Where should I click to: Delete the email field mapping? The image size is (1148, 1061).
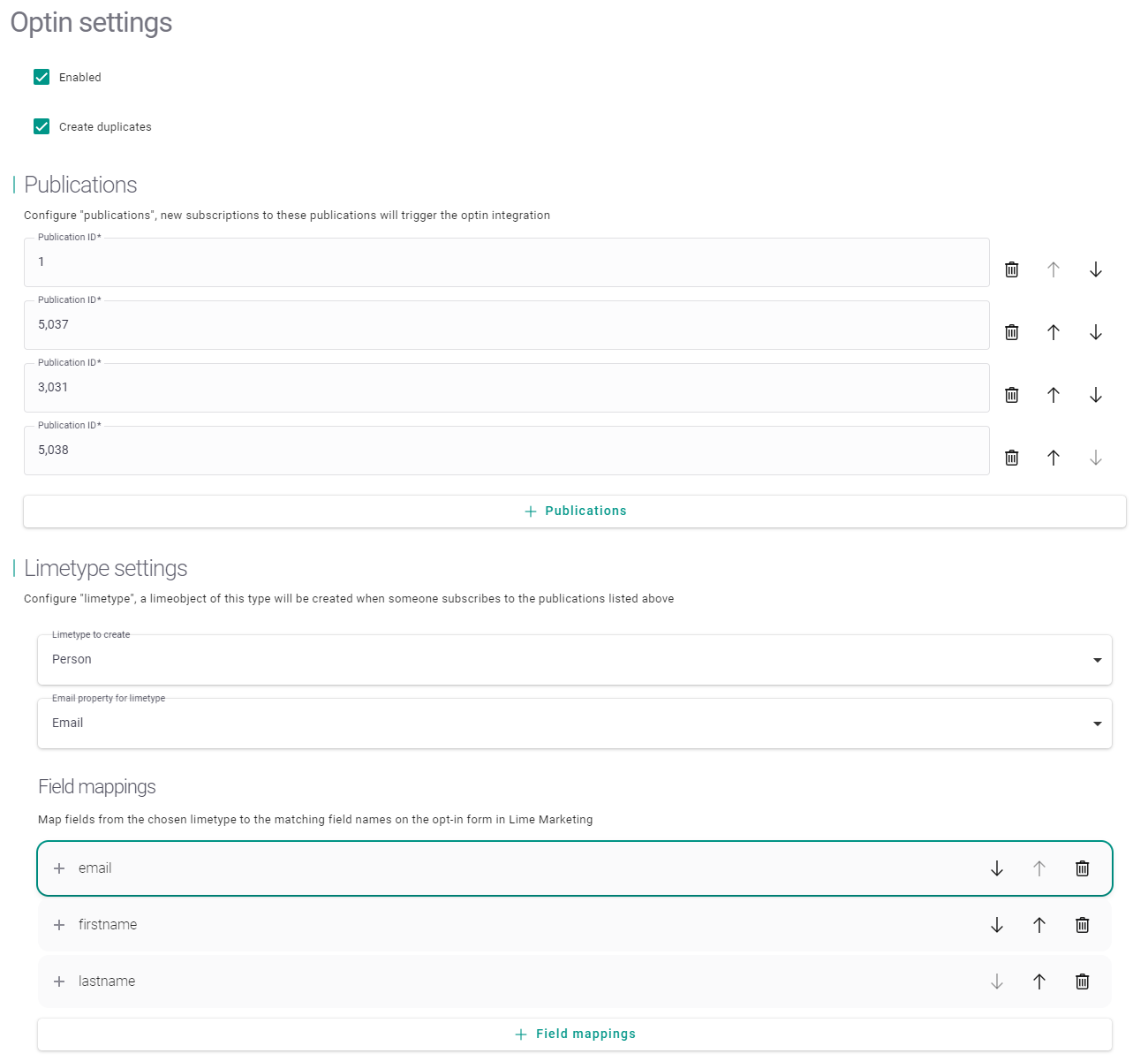click(x=1082, y=868)
